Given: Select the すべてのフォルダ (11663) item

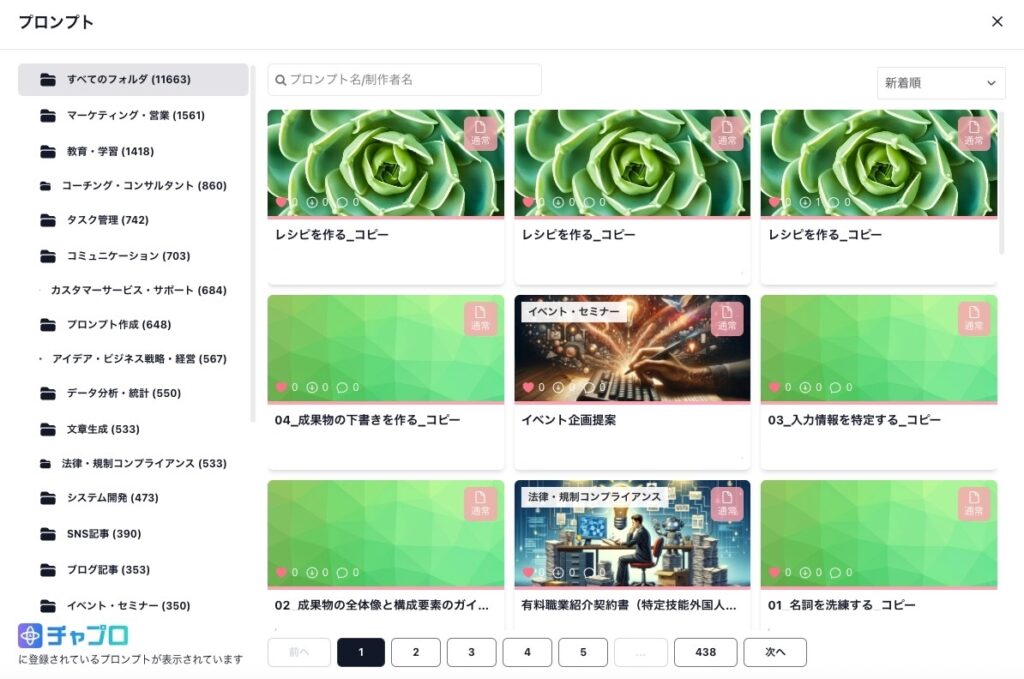Looking at the screenshot, I should pyautogui.click(x=128, y=80).
